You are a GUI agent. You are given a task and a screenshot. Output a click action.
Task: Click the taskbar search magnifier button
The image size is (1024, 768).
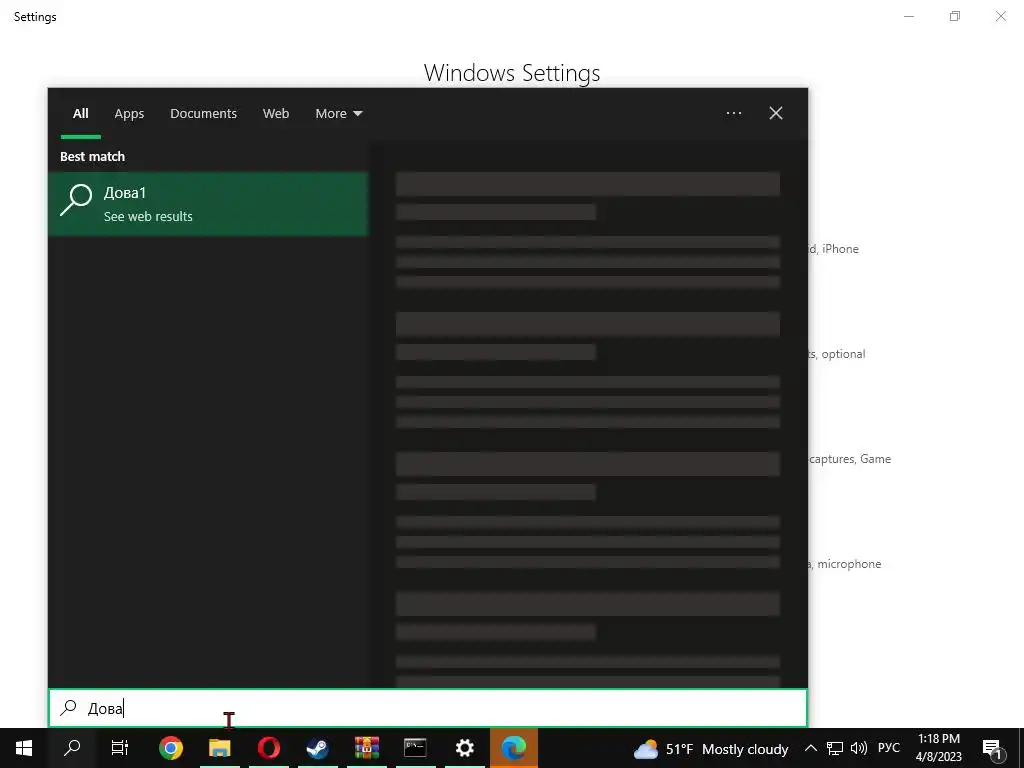(x=72, y=748)
